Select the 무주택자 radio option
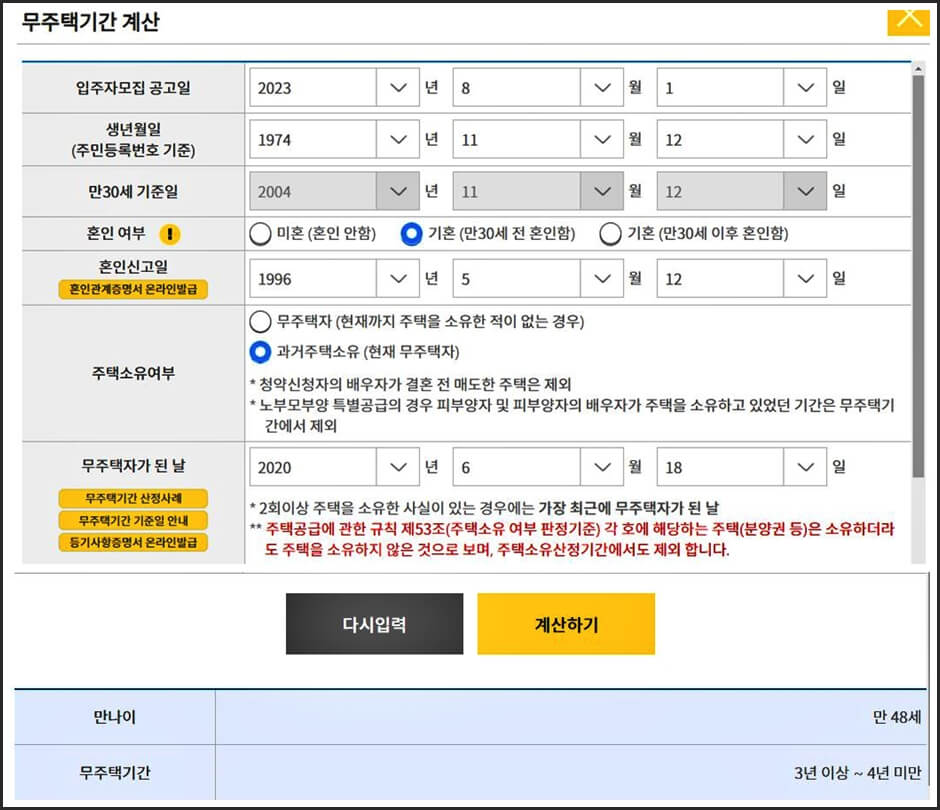 coord(259,322)
